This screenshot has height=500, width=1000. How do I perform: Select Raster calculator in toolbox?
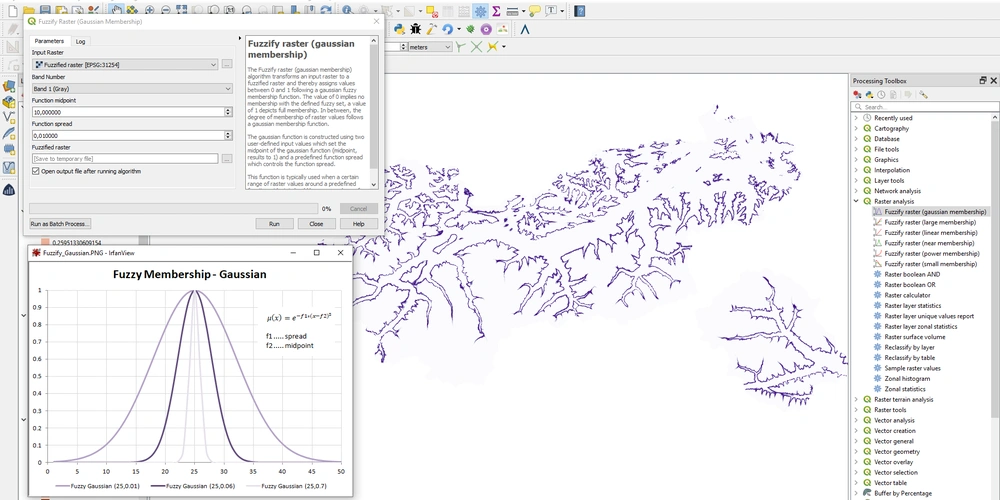[907, 295]
